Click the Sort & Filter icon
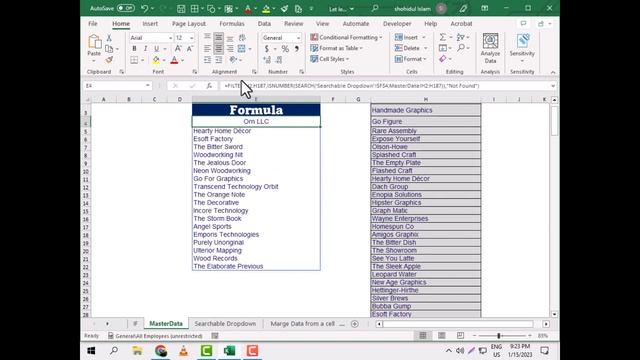The width and height of the screenshot is (640, 360). (461, 37)
